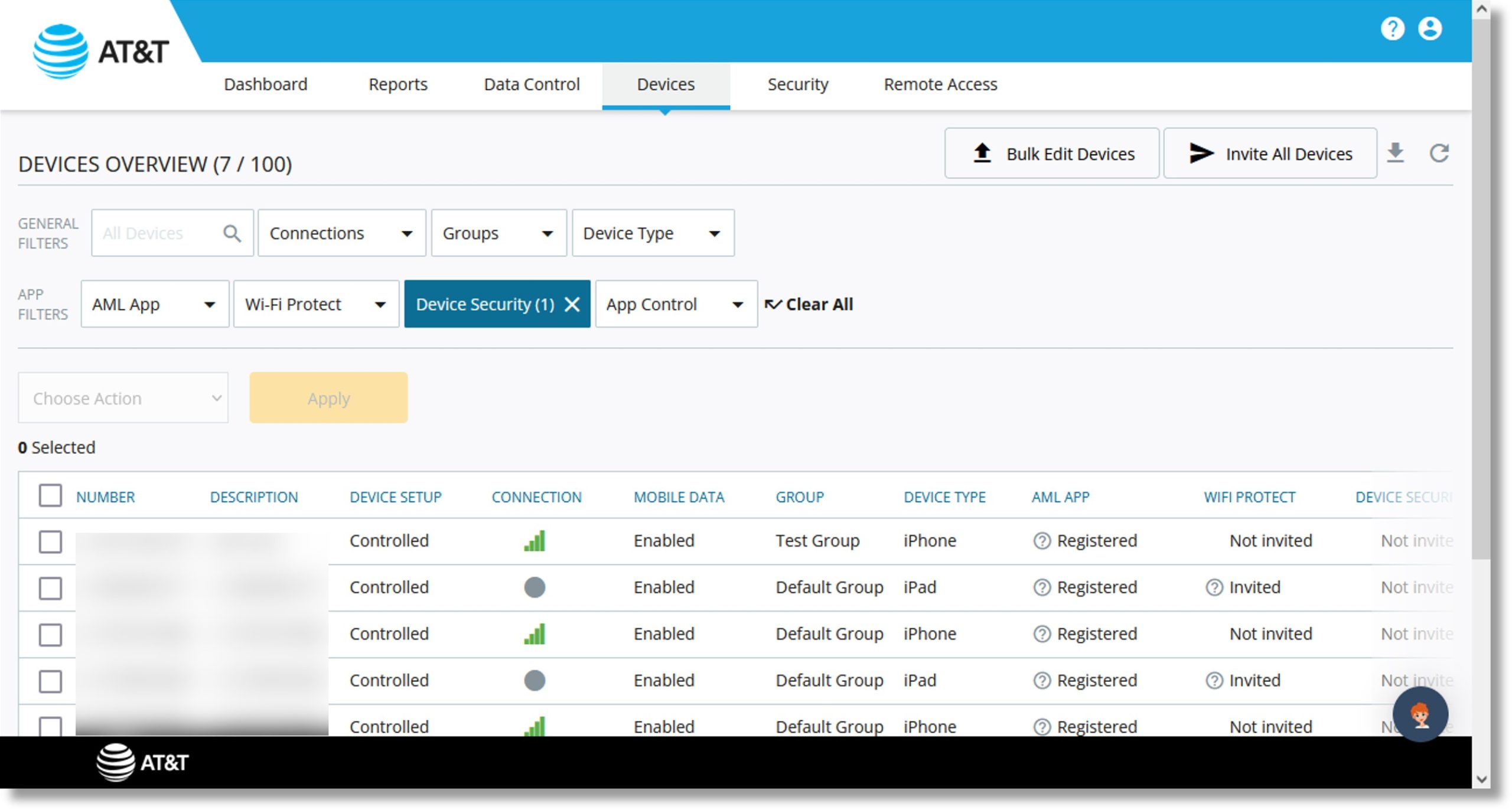Open the Choose Action dropdown
Screen dimensions: 1512x810
123,398
